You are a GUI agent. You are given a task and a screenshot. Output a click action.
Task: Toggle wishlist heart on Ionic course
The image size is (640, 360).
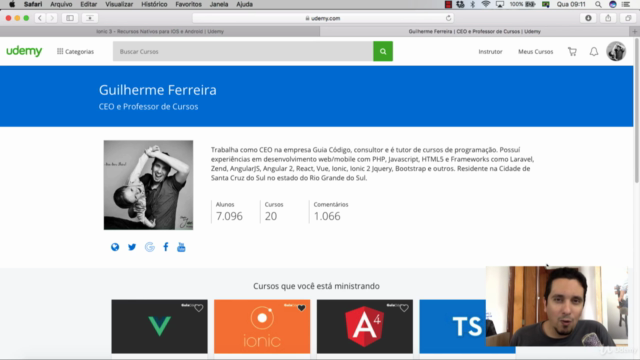point(301,308)
